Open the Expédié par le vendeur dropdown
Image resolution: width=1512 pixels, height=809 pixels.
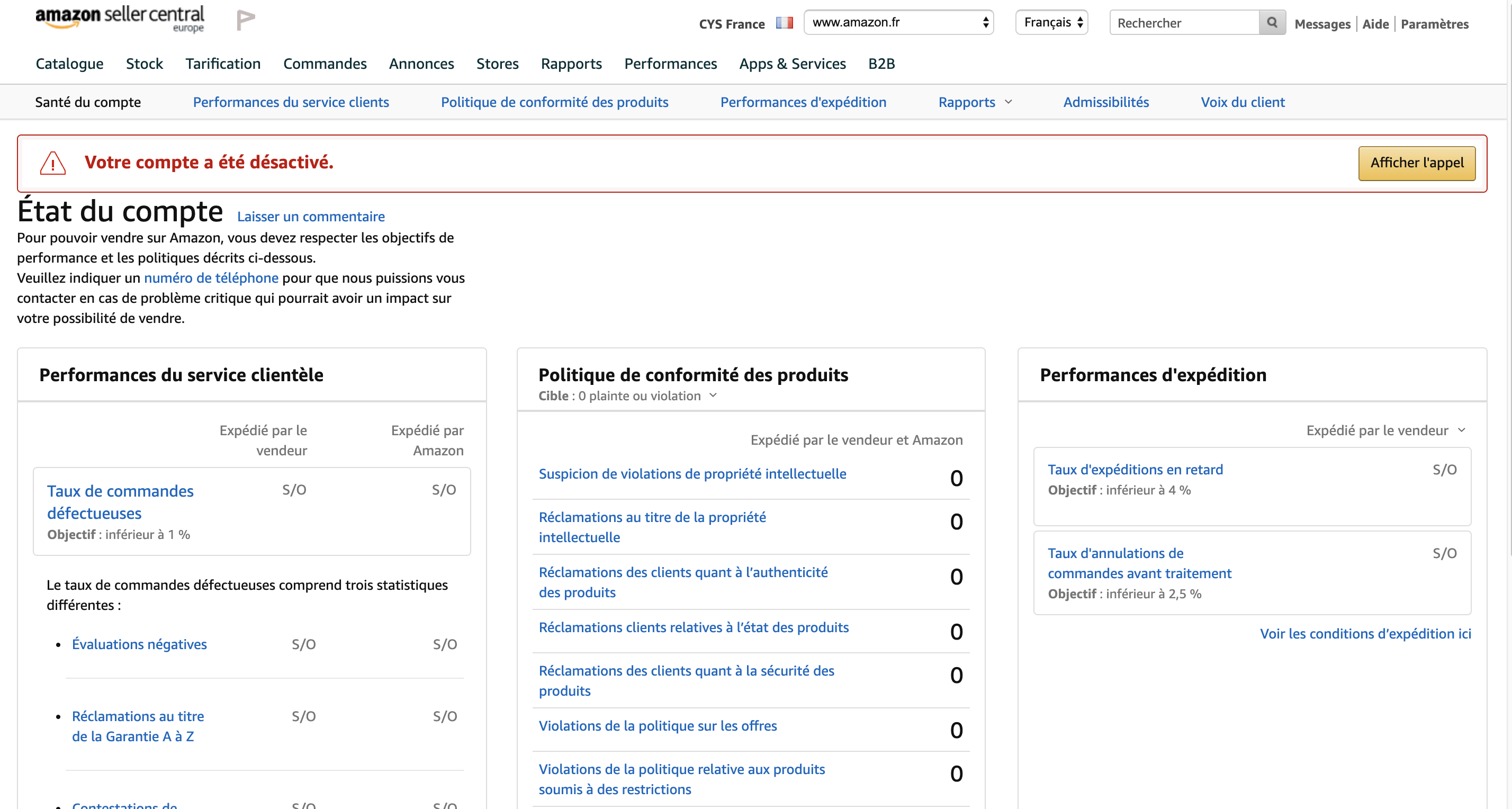coord(1386,430)
